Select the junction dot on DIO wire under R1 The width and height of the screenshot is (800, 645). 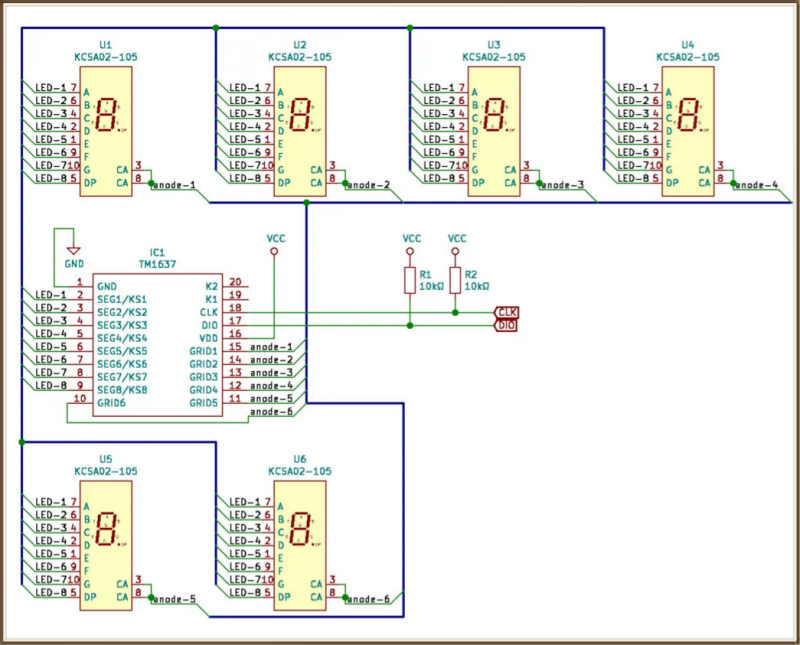click(410, 325)
